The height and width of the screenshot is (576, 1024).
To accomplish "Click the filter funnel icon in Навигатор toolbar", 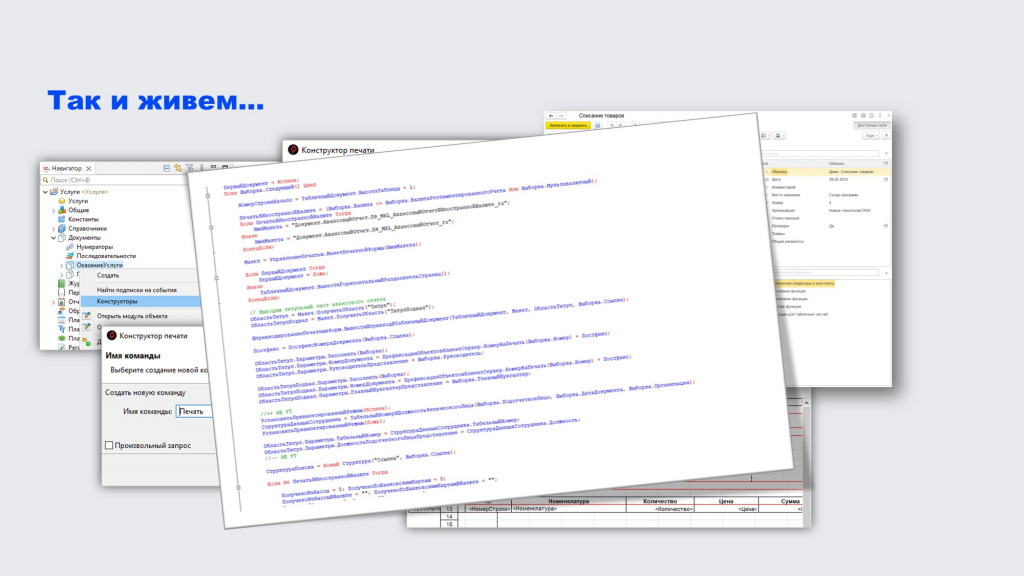I will (x=189, y=168).
